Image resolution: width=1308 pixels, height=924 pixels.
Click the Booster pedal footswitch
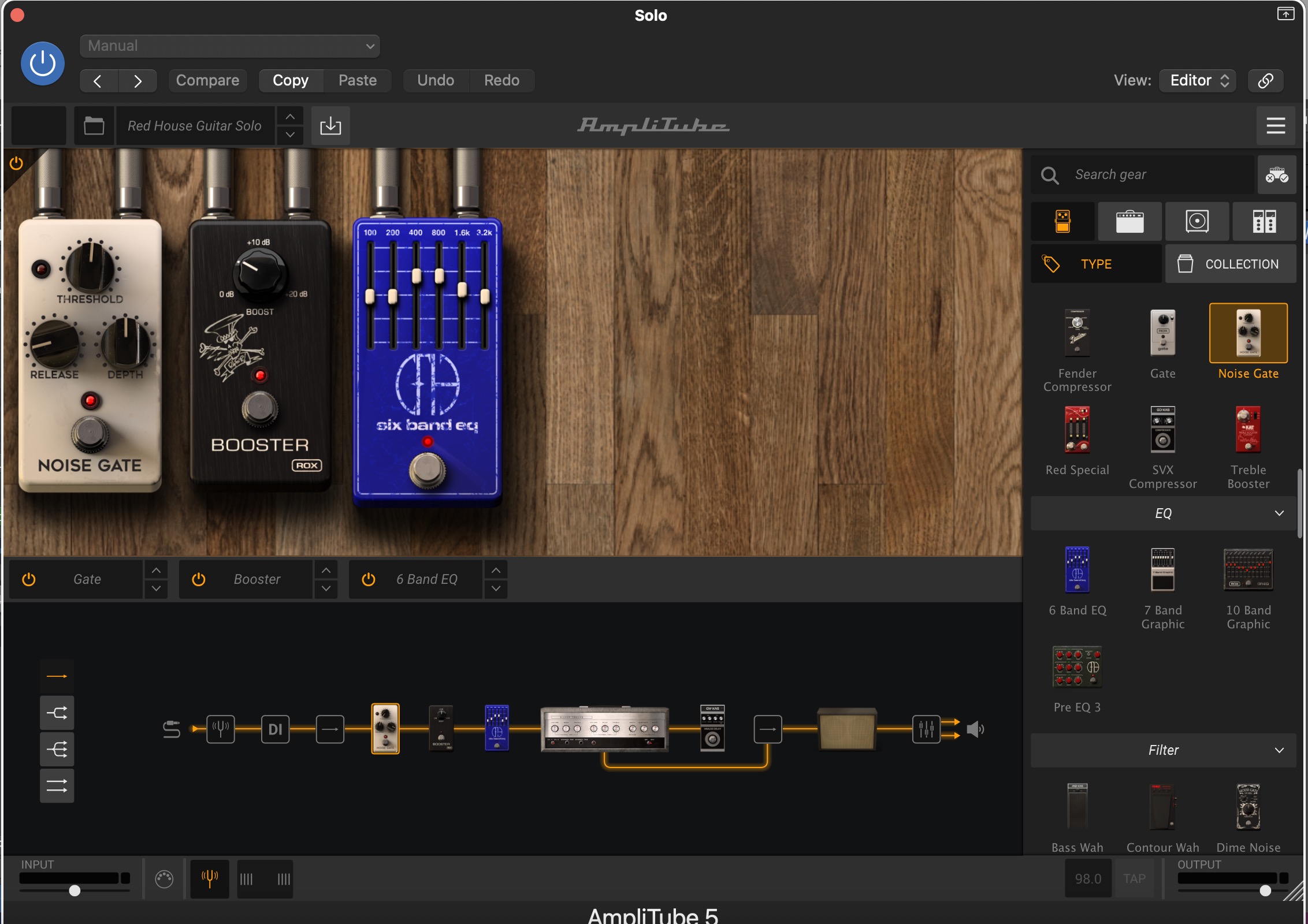[x=260, y=408]
